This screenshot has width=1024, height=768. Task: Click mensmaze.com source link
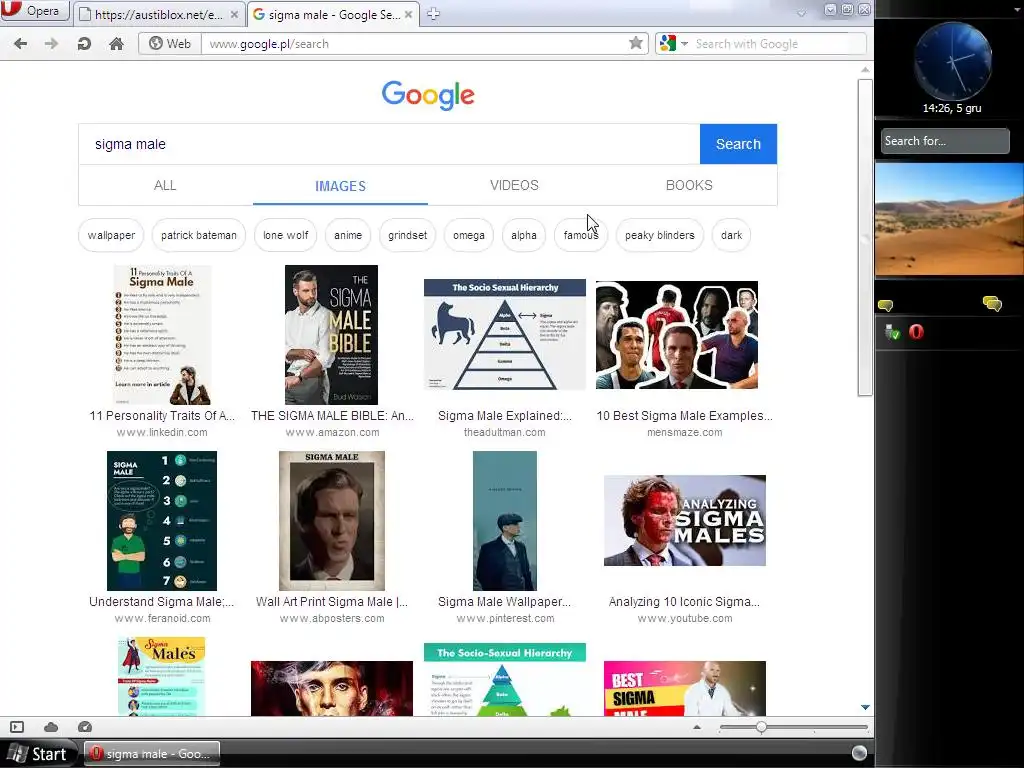684,432
